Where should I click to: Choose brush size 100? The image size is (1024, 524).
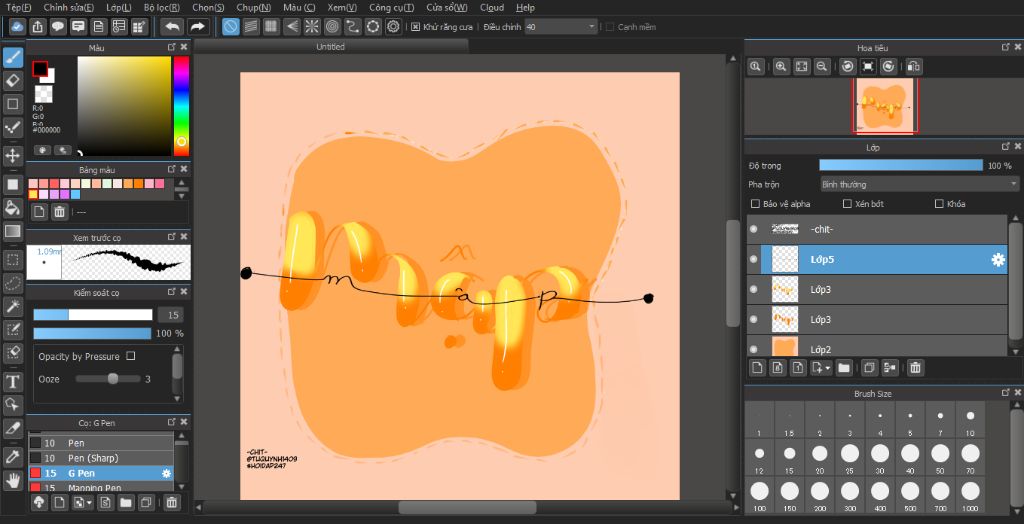760,497
